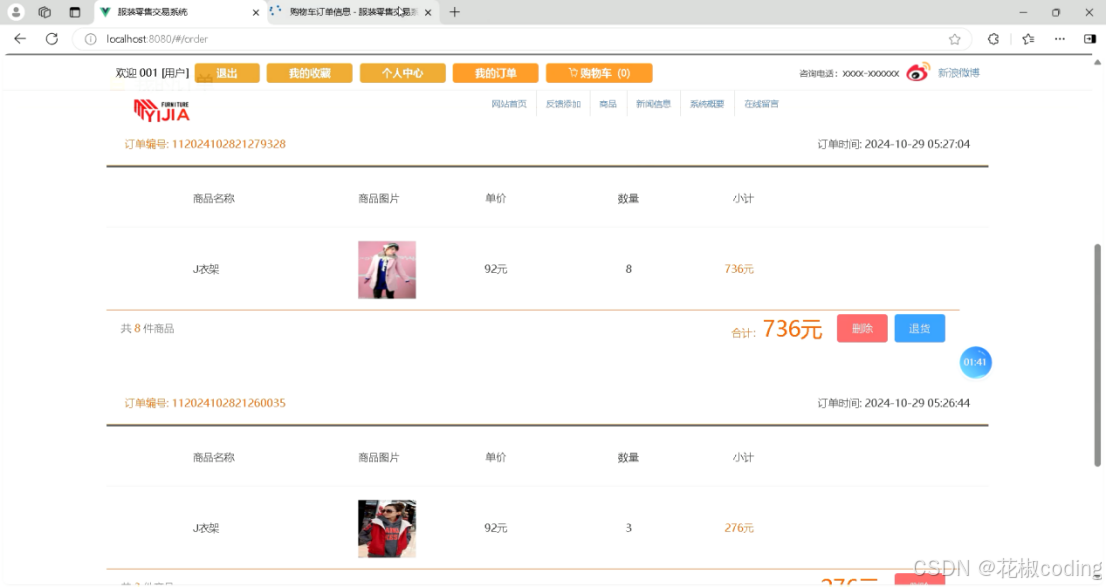Open browser extensions icon

pyautogui.click(x=993, y=39)
